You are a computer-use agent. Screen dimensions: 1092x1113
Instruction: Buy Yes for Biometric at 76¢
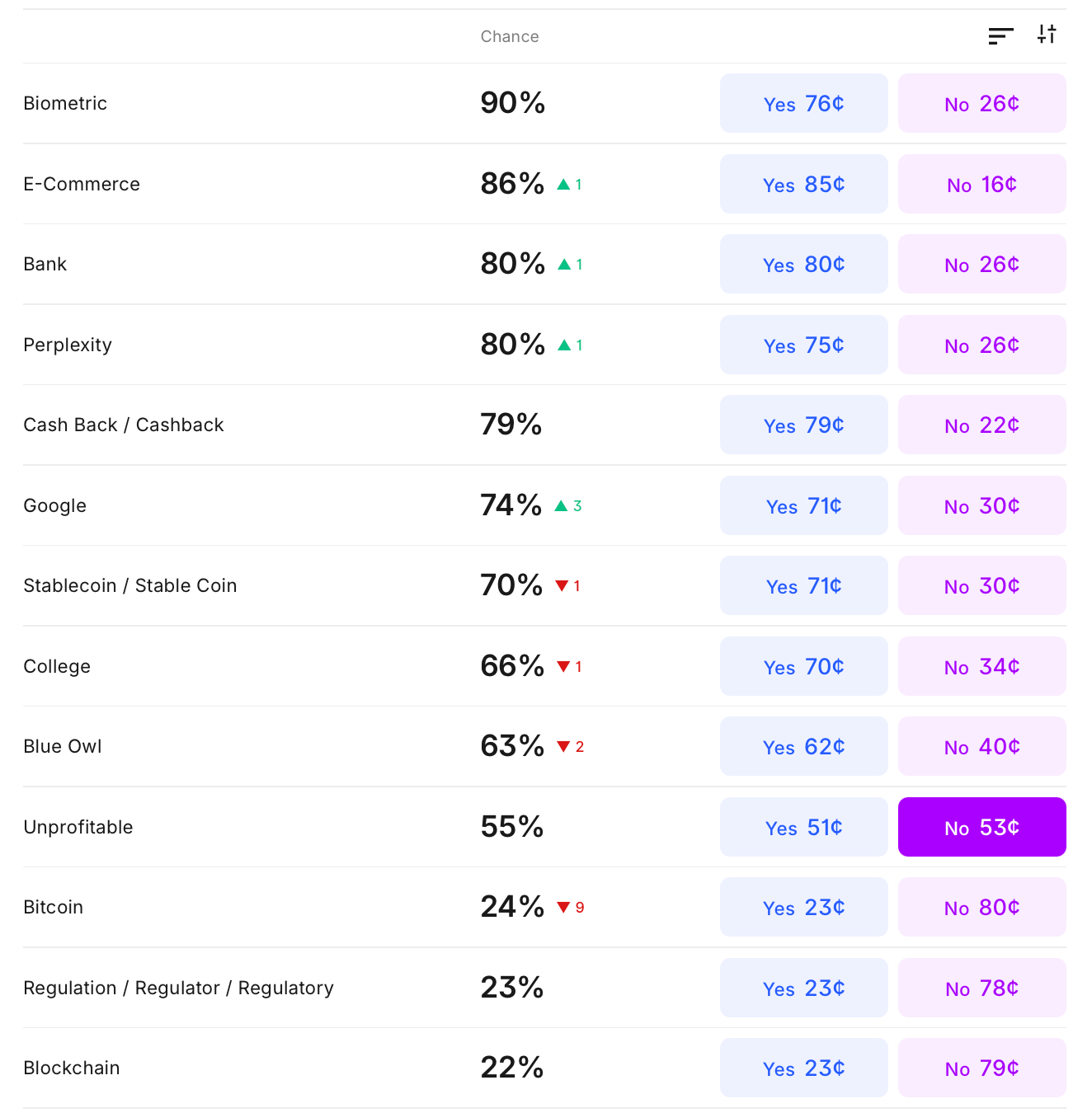[x=803, y=104]
